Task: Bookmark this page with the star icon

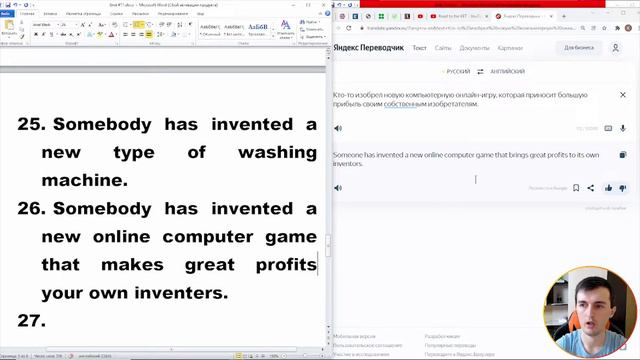Action: coord(604,28)
